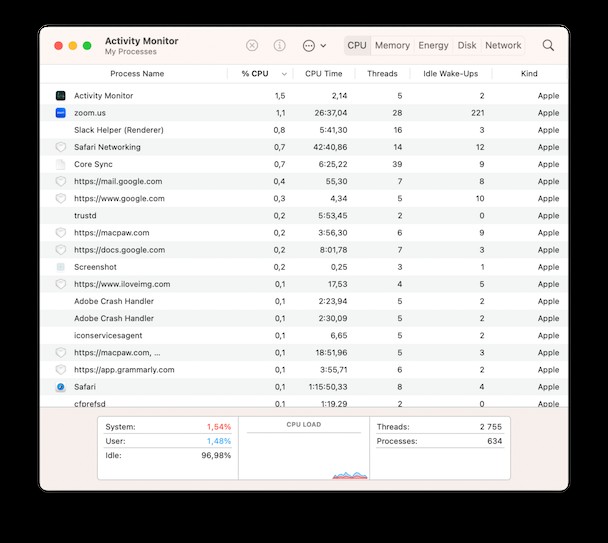Click the process info (i) toolbar icon
Screen dimensions: 608x543
279,46
